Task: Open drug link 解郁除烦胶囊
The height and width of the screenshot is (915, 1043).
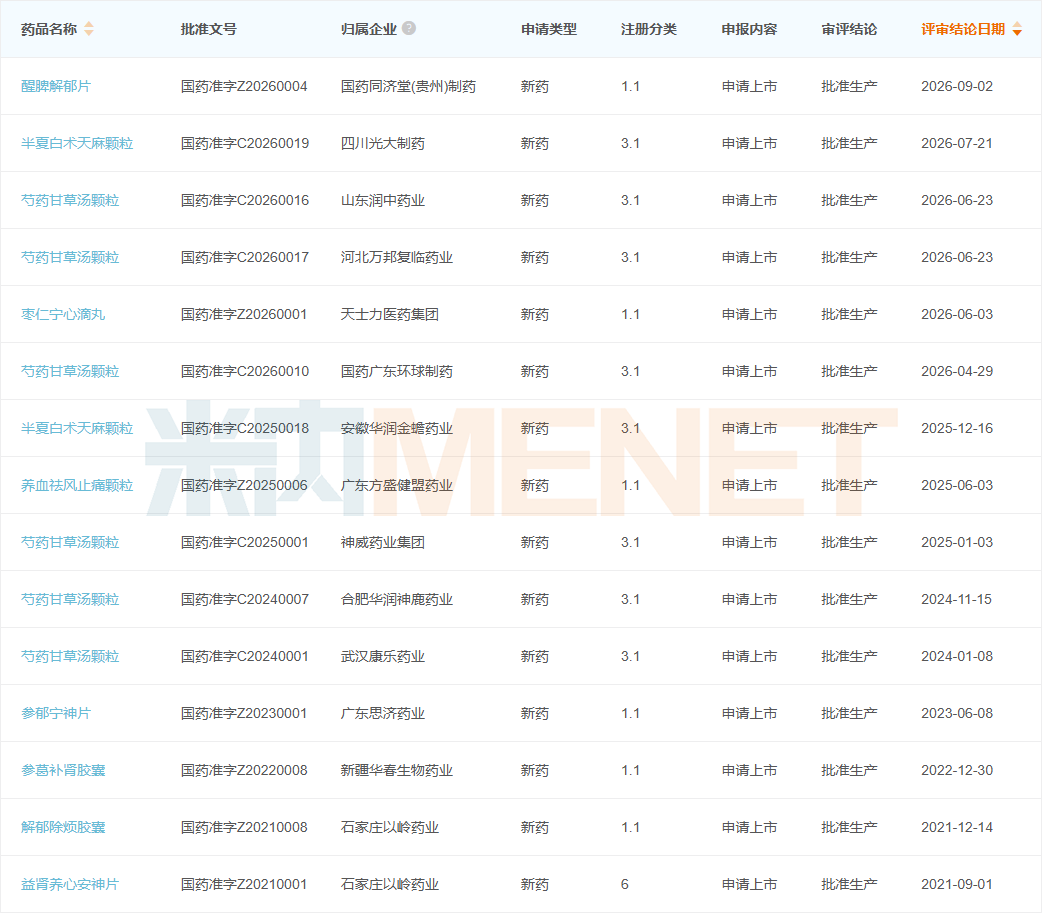Action: pos(63,828)
